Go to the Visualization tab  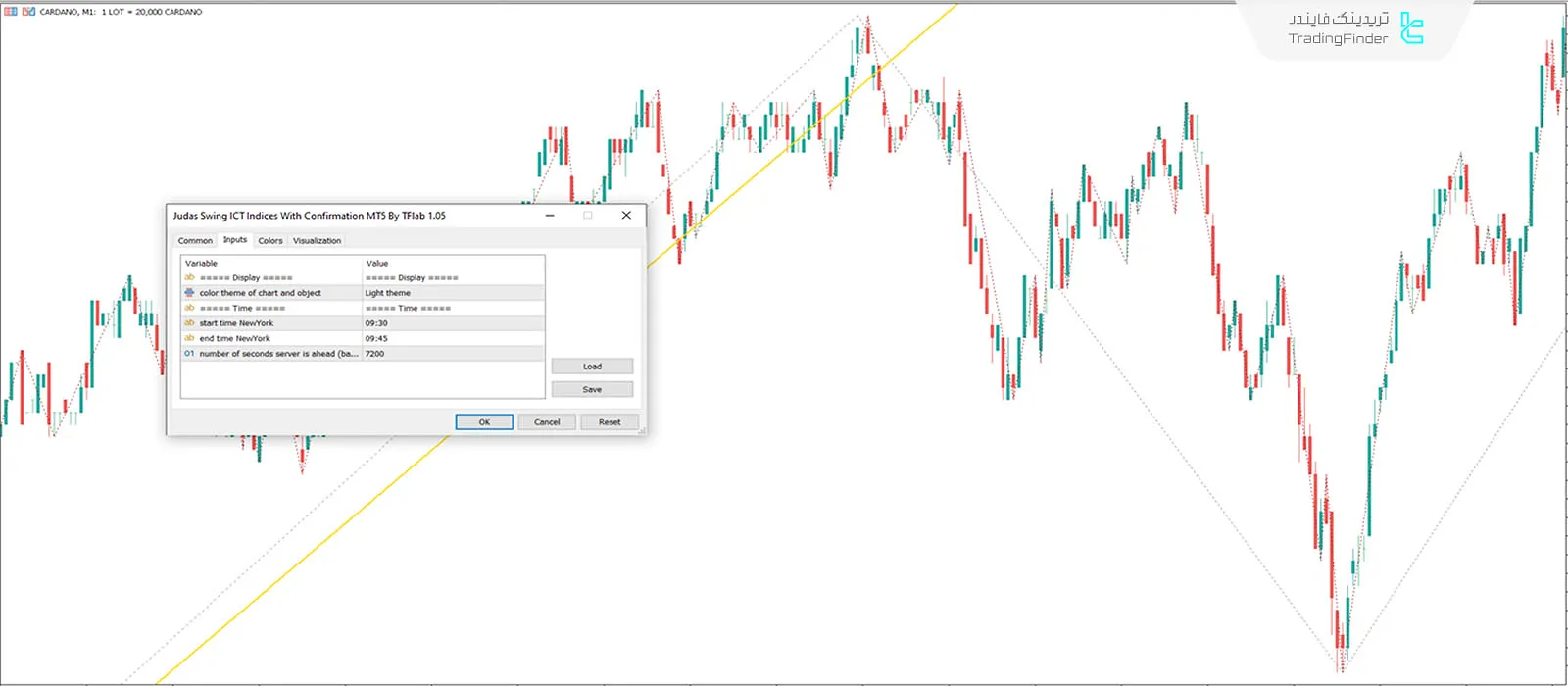[317, 240]
